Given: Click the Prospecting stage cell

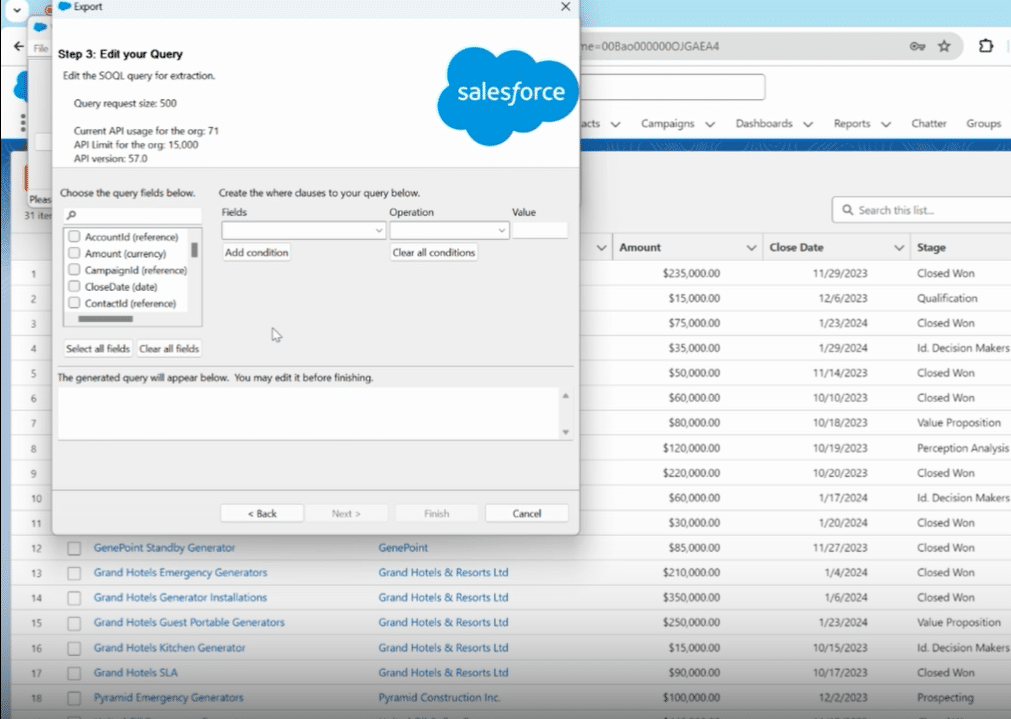Looking at the screenshot, I should [945, 698].
